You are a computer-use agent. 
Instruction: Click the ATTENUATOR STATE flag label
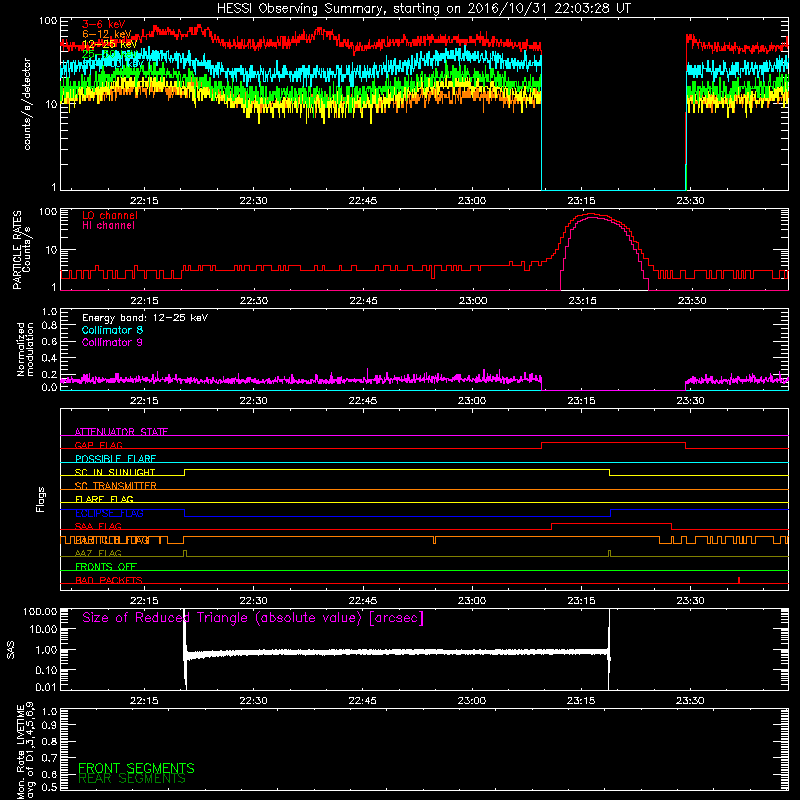coord(121,432)
